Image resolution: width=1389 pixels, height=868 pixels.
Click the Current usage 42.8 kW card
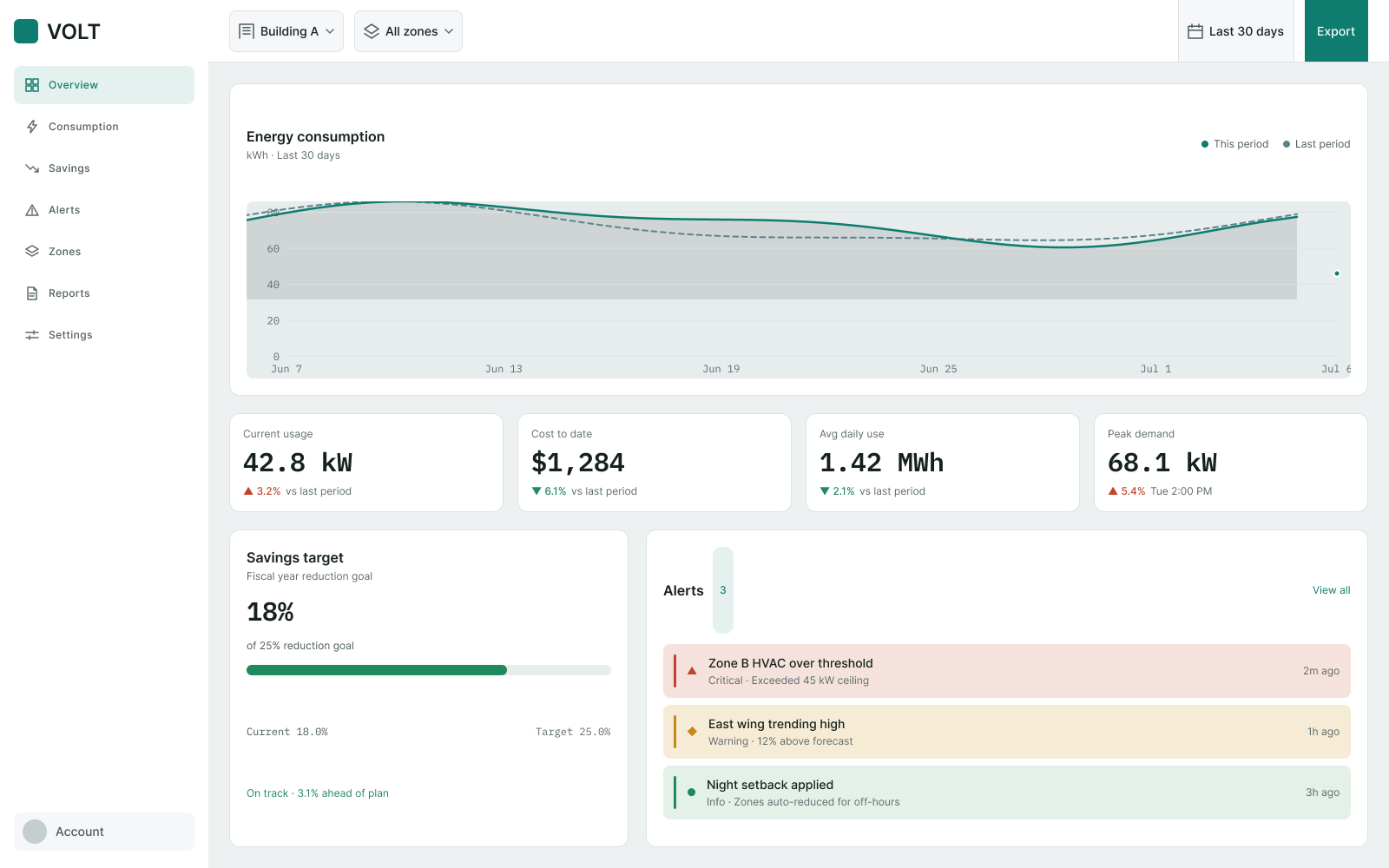point(366,463)
